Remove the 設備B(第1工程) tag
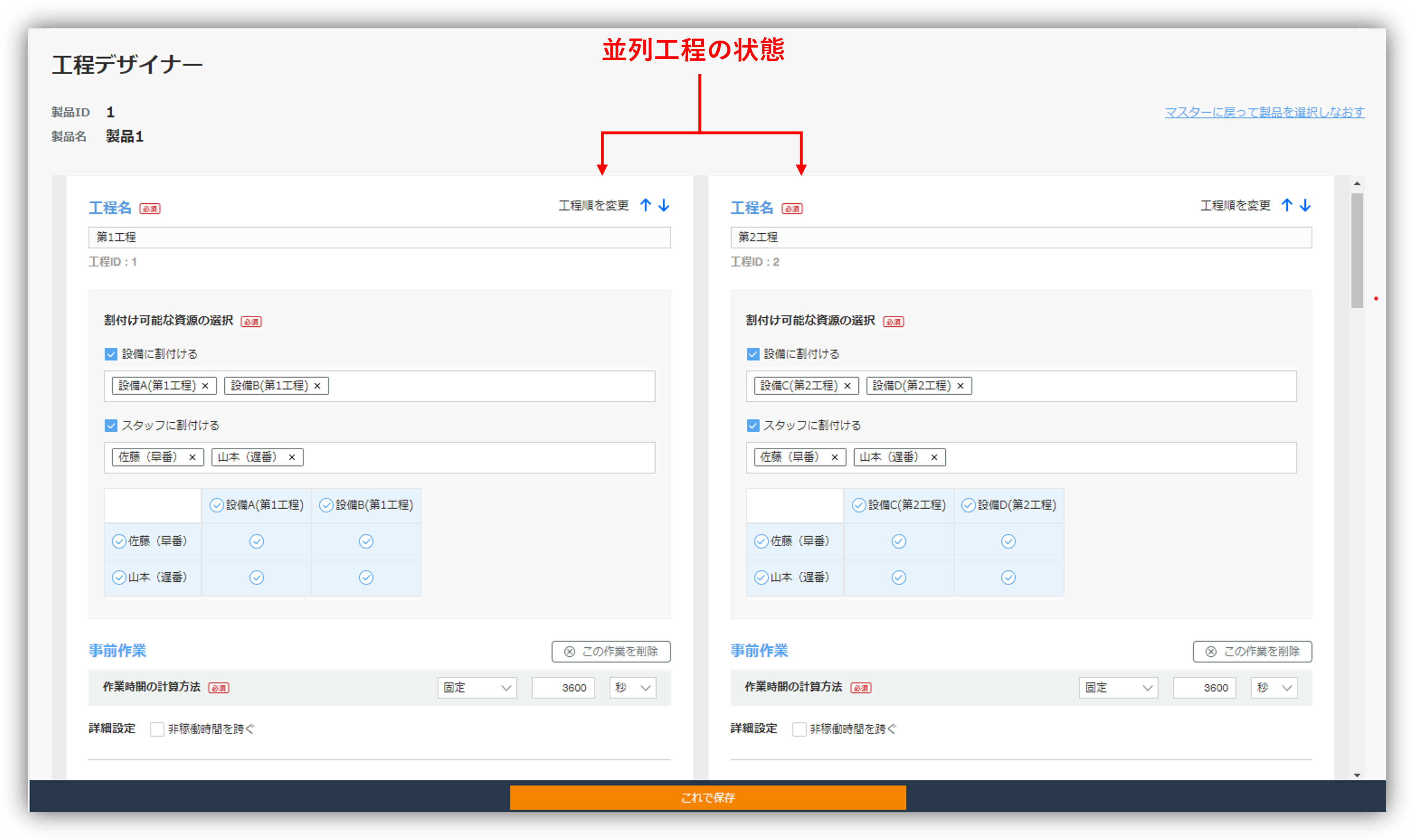This screenshot has width=1414, height=840. tap(317, 386)
